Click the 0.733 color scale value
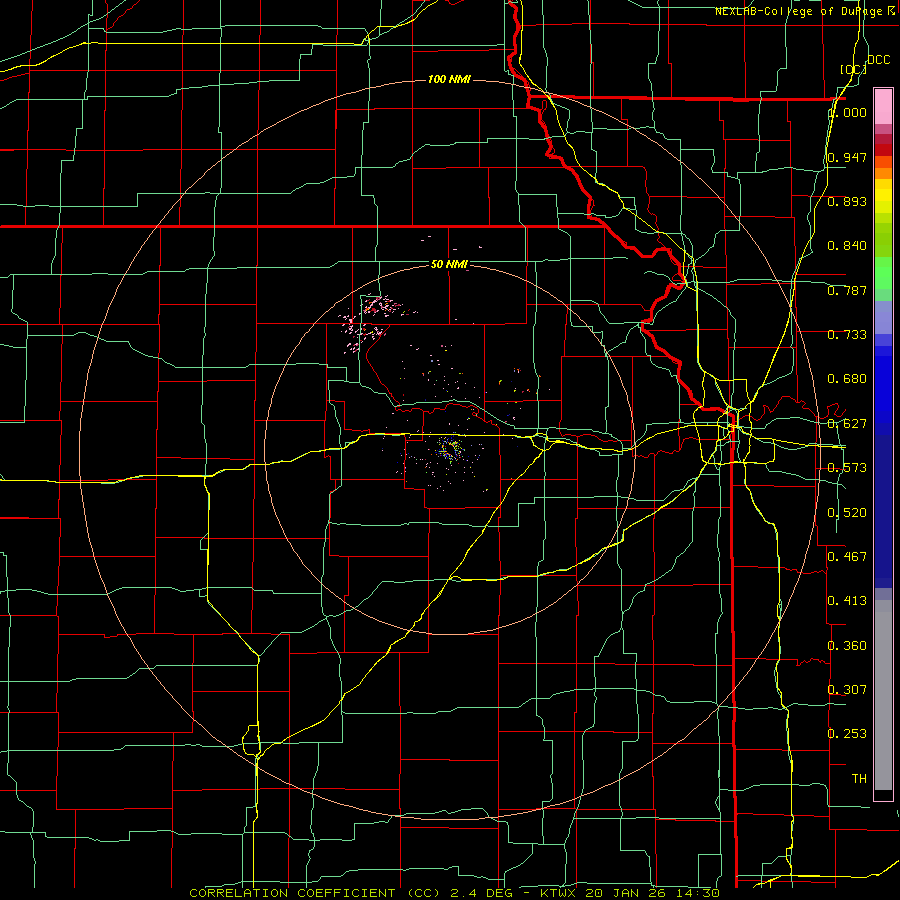Screen dimensions: 900x900 point(847,335)
